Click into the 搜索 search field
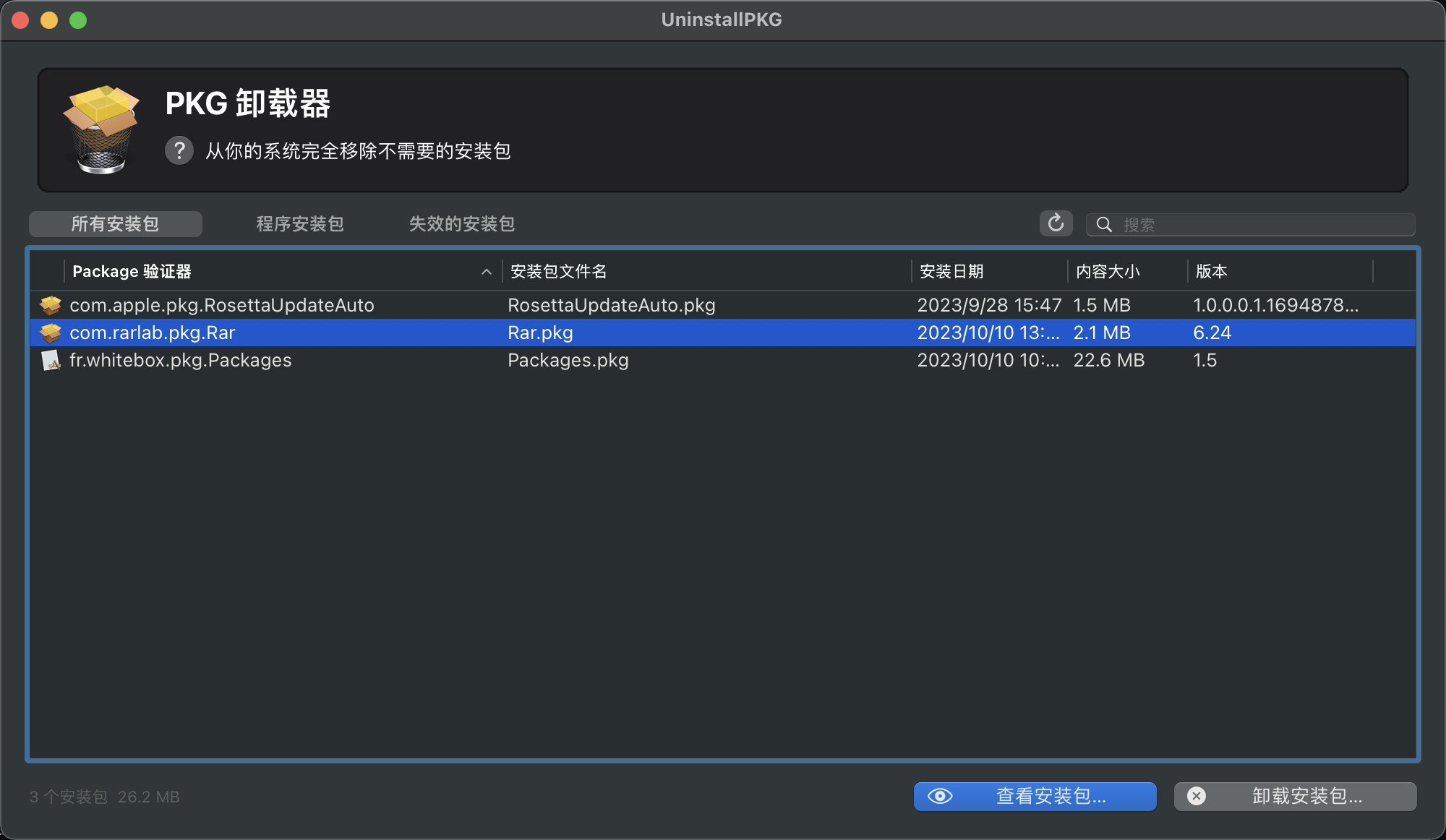Image resolution: width=1446 pixels, height=840 pixels. coord(1258,225)
